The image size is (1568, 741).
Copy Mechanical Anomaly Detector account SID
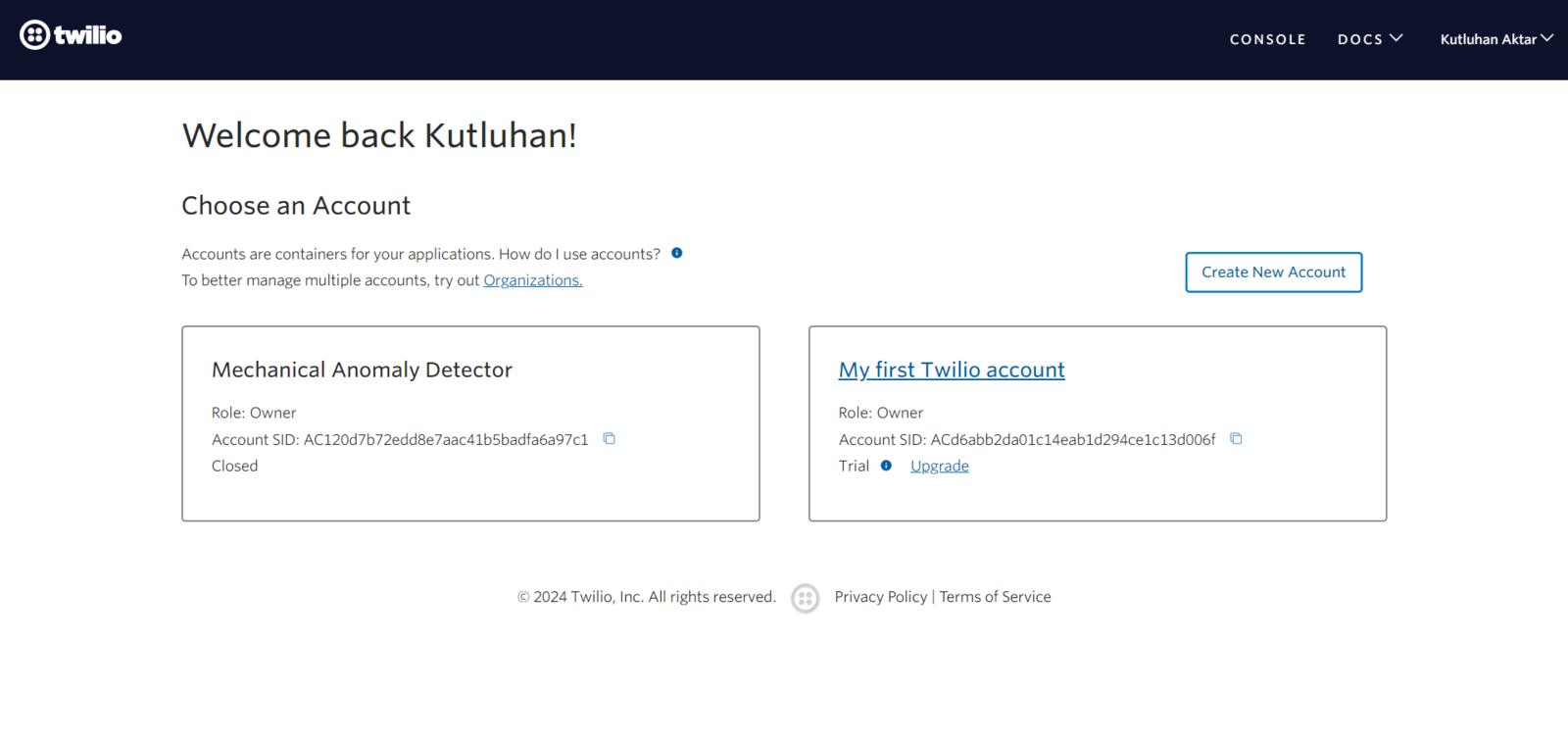coord(609,439)
